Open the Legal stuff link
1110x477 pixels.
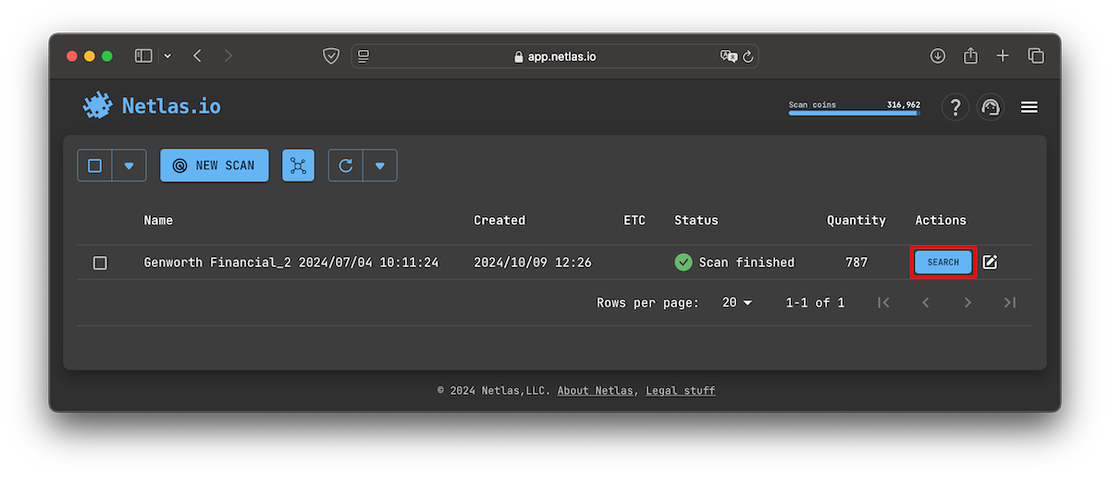click(x=680, y=391)
